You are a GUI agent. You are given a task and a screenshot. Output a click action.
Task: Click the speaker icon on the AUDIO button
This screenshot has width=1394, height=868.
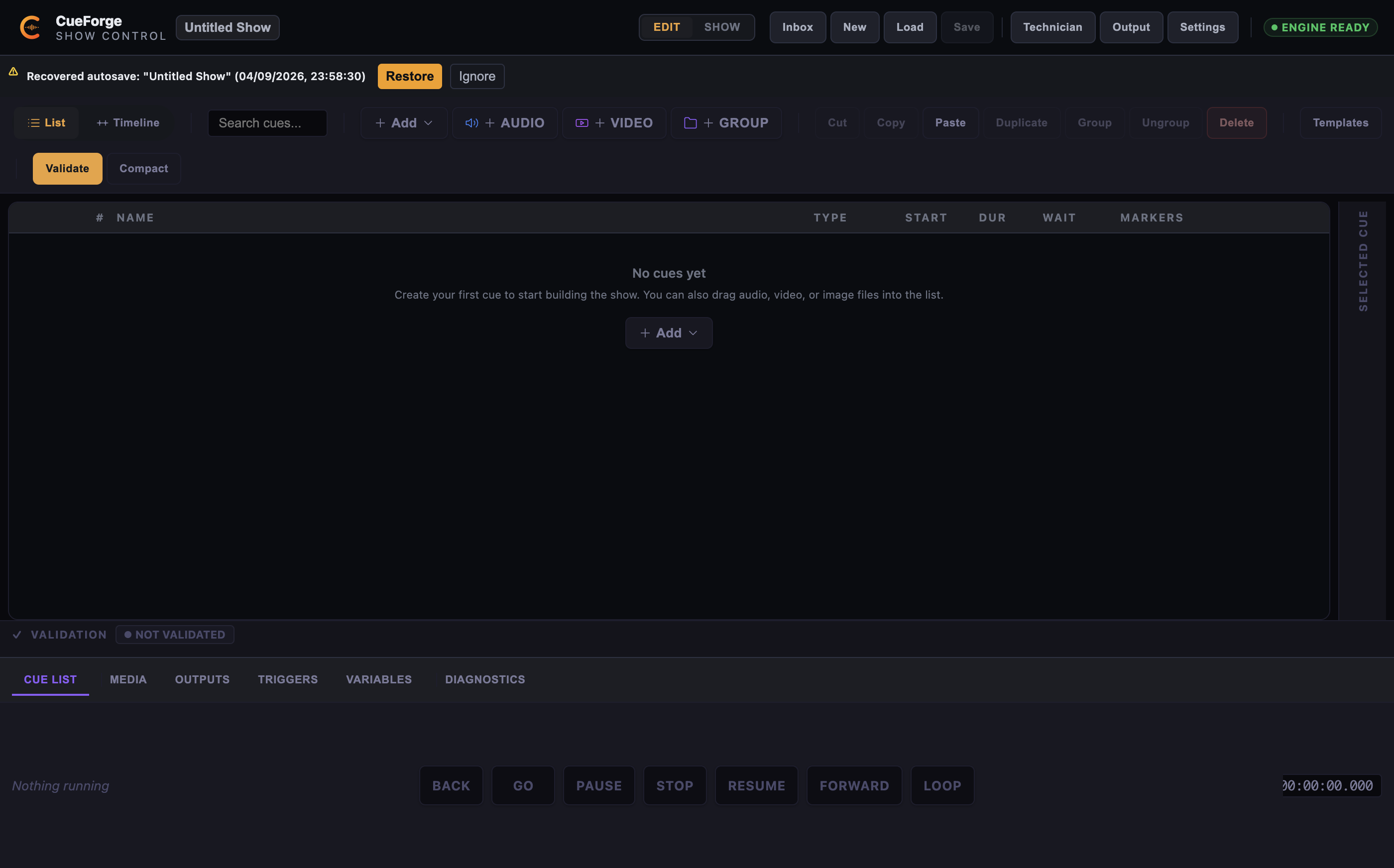472,123
